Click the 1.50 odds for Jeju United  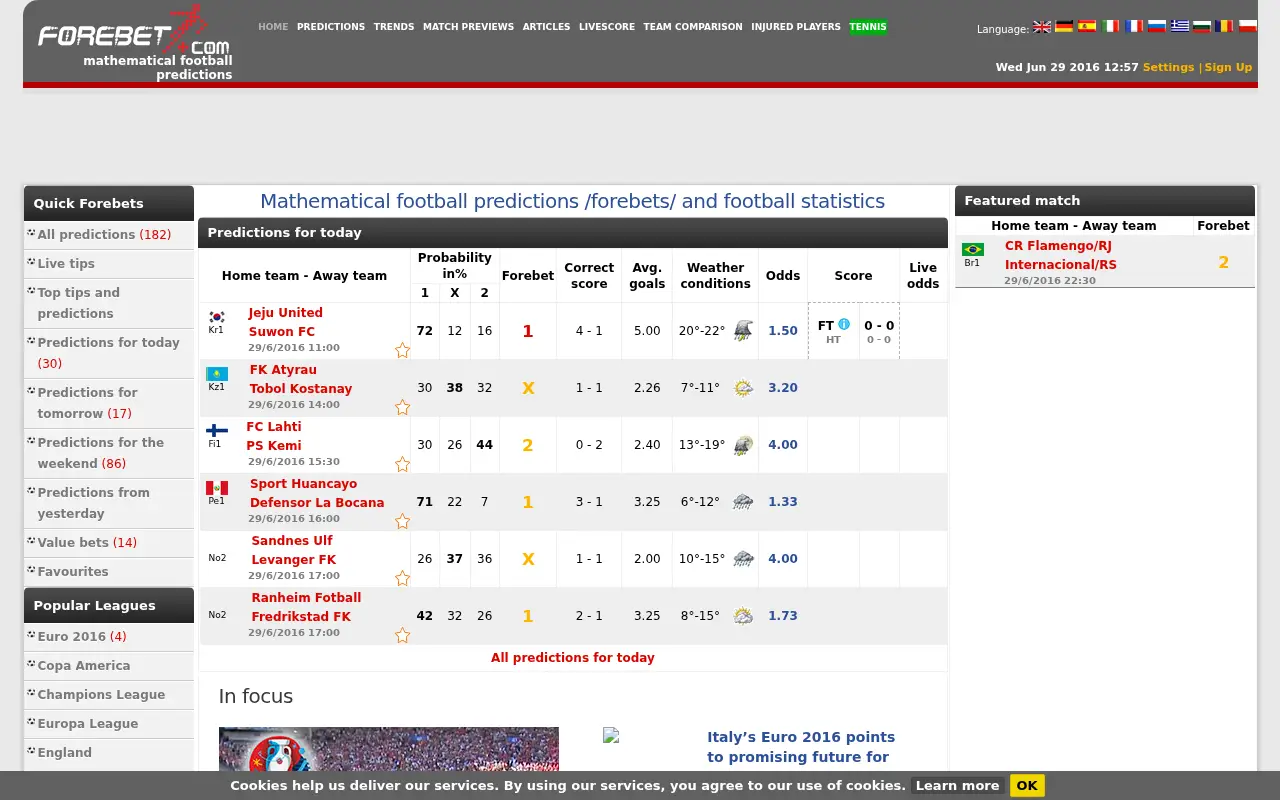coord(783,331)
